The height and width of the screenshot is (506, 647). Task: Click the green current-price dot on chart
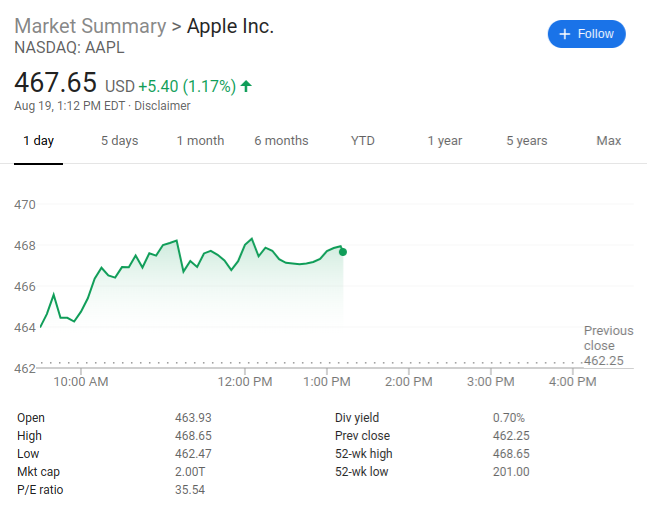pos(343,252)
